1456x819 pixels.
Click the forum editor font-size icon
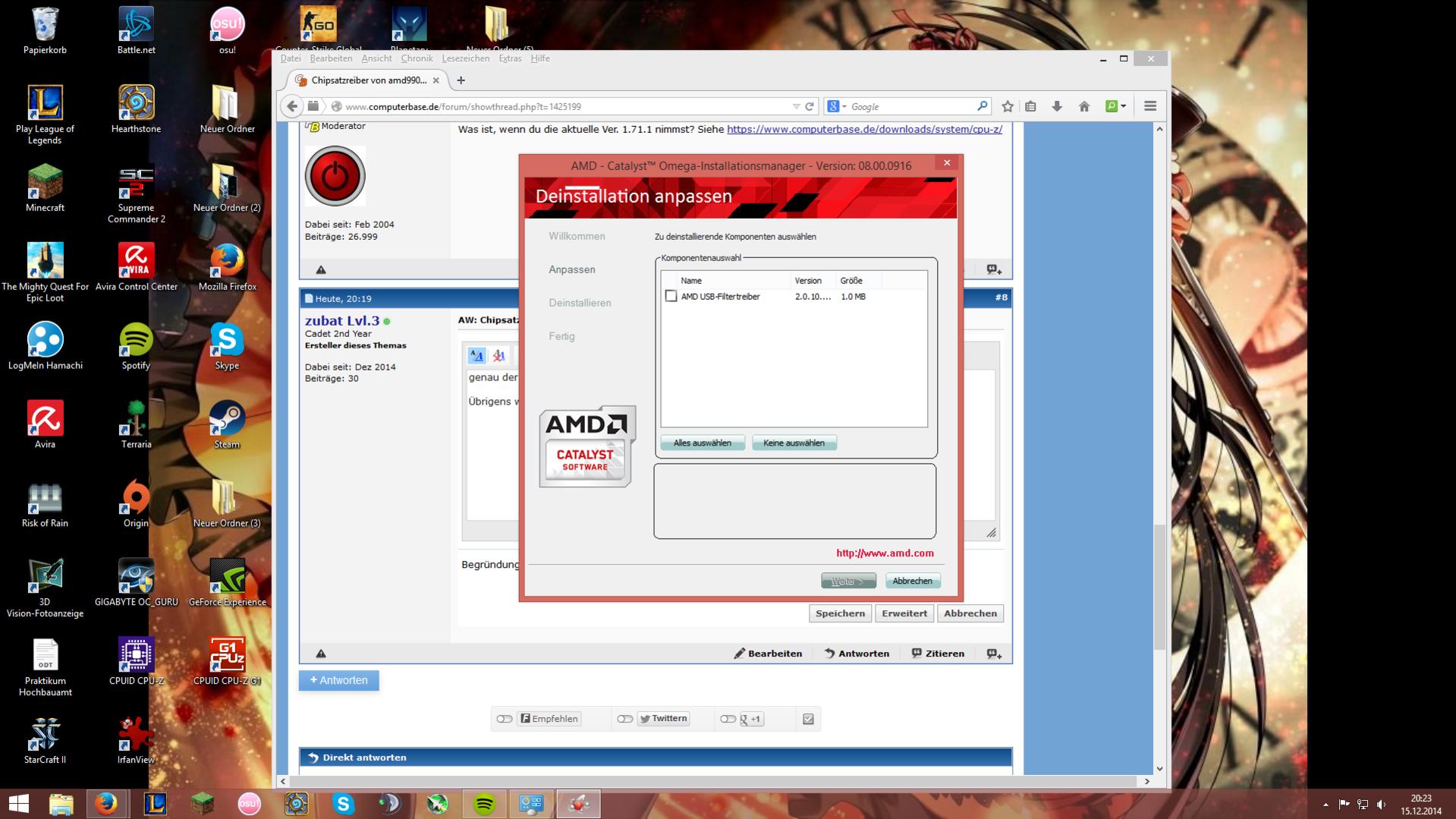pyautogui.click(x=476, y=355)
